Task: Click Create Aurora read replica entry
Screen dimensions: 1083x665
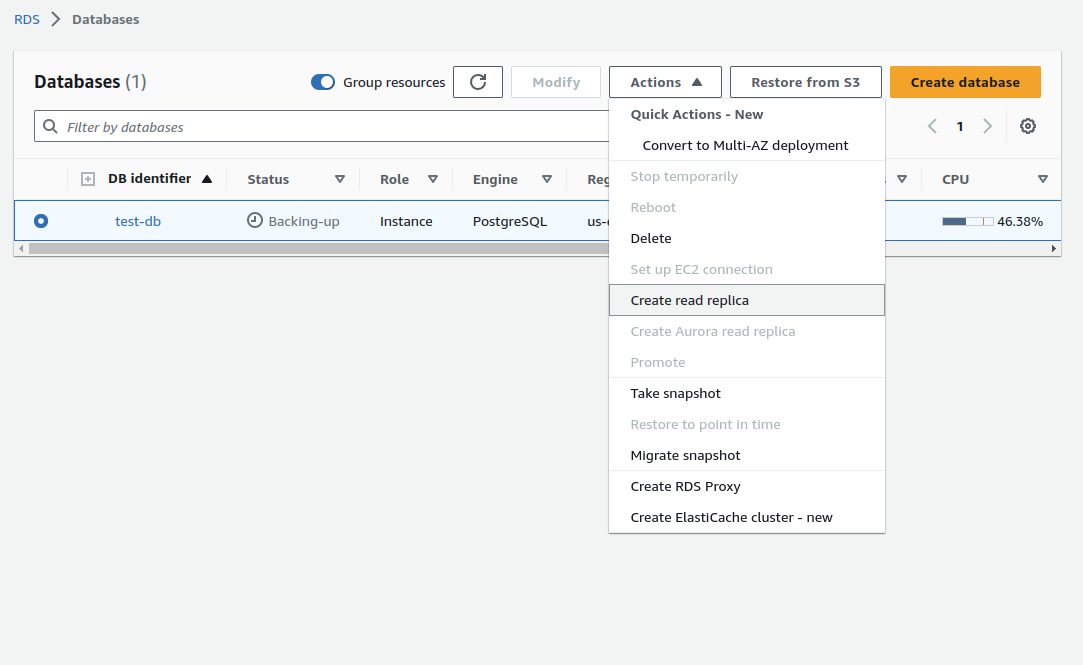Action: pyautogui.click(x=747, y=331)
